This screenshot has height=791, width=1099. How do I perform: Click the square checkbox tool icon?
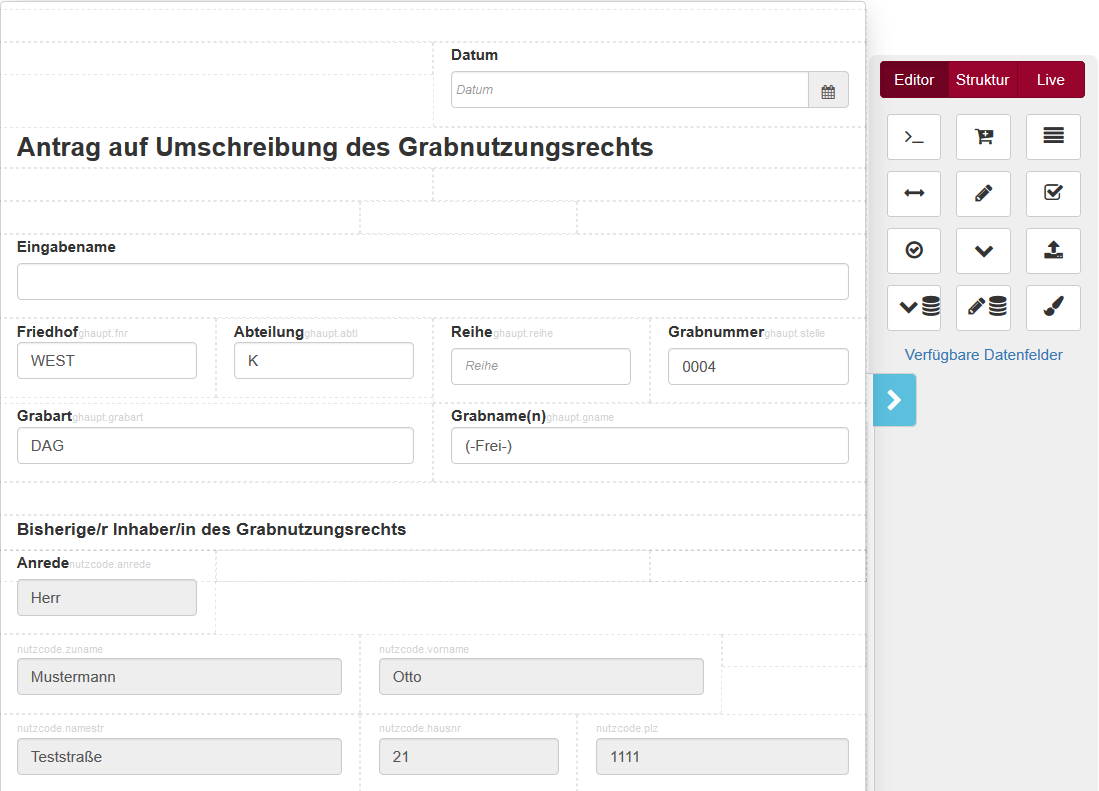coord(1053,194)
